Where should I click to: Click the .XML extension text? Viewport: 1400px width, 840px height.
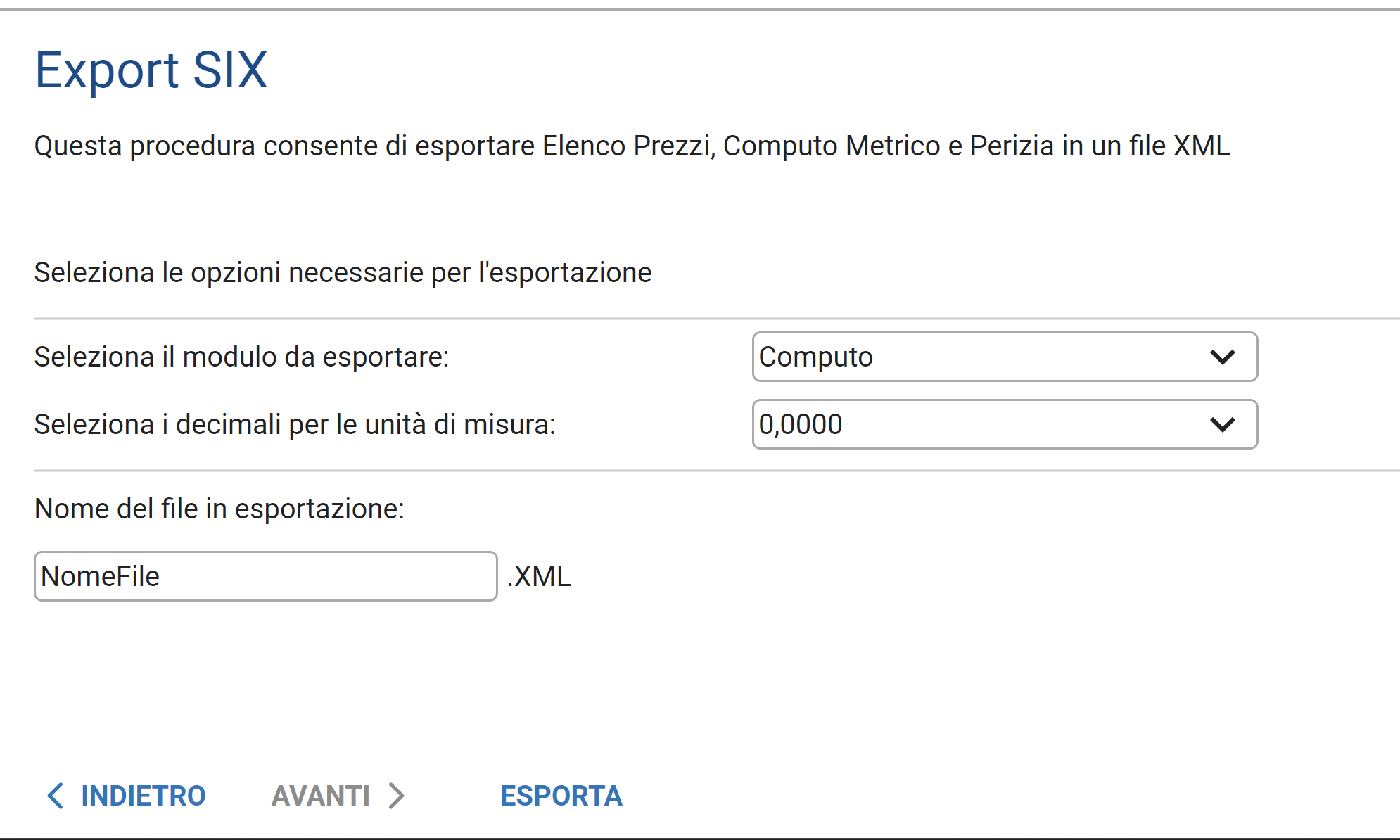(539, 576)
